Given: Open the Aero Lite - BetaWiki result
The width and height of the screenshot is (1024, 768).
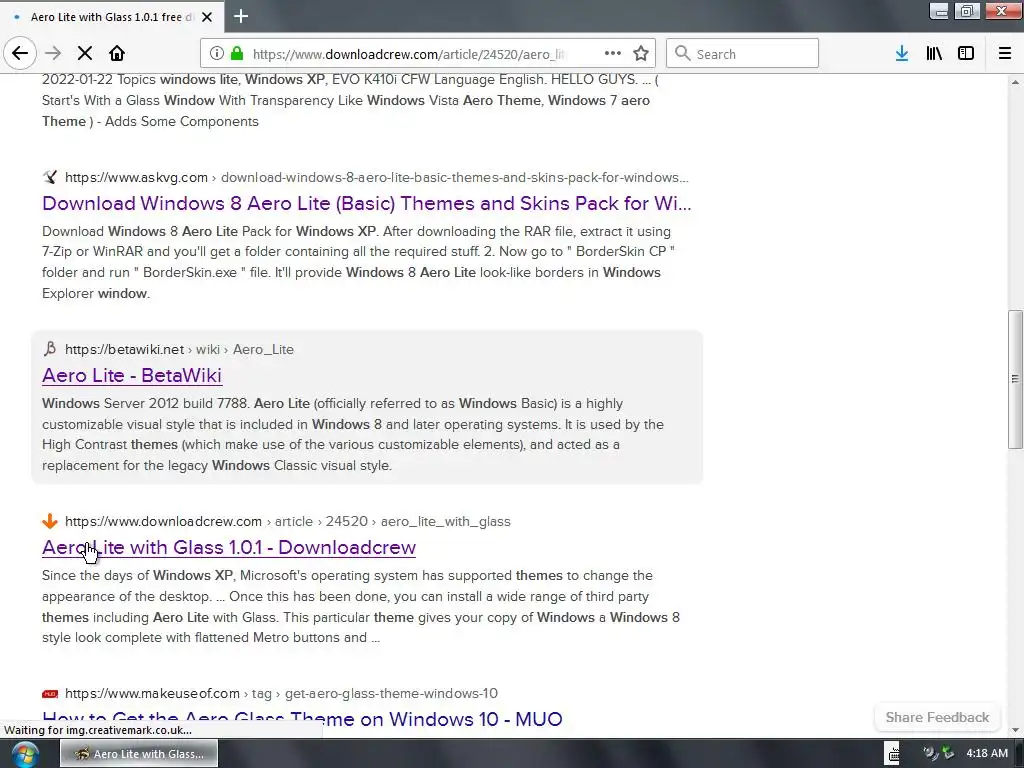Looking at the screenshot, I should coord(132,376).
